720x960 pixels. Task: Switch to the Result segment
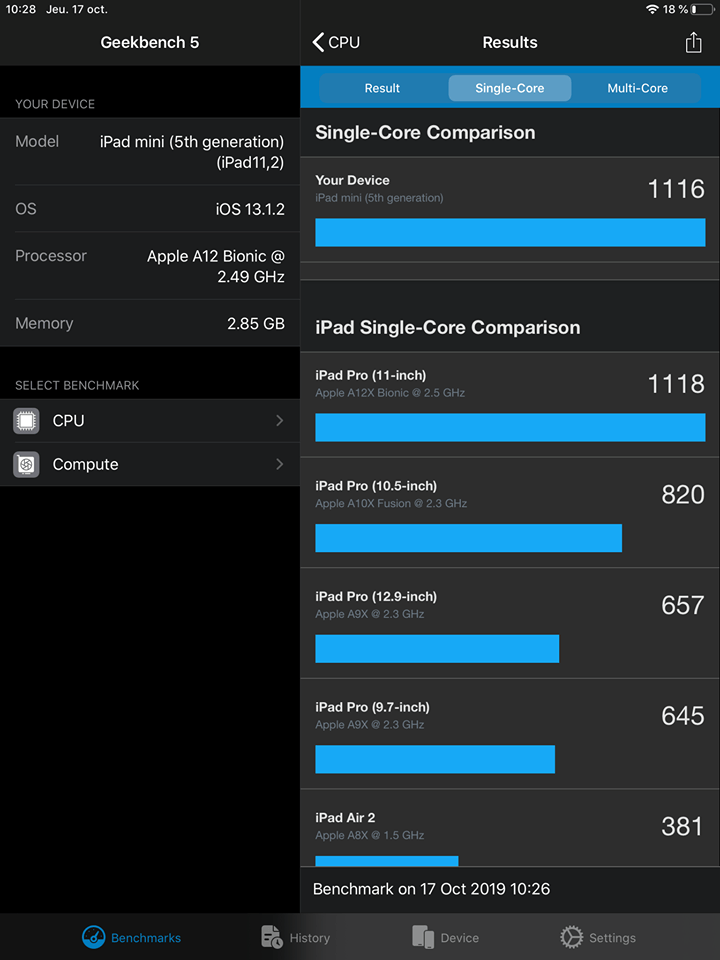click(382, 88)
